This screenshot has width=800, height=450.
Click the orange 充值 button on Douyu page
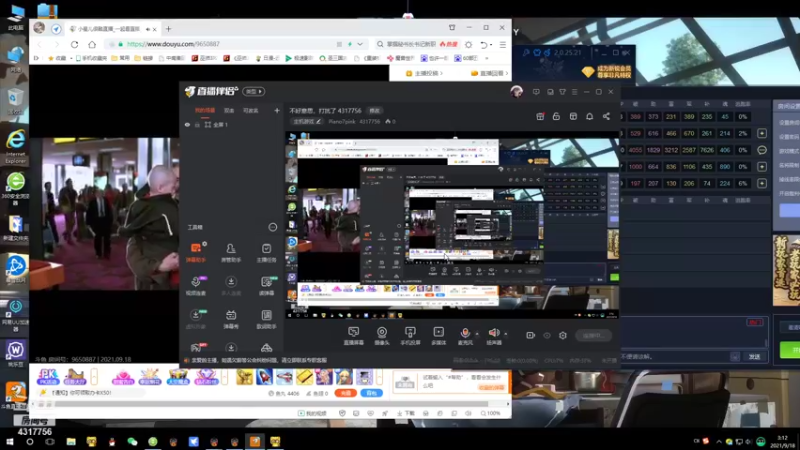345,393
